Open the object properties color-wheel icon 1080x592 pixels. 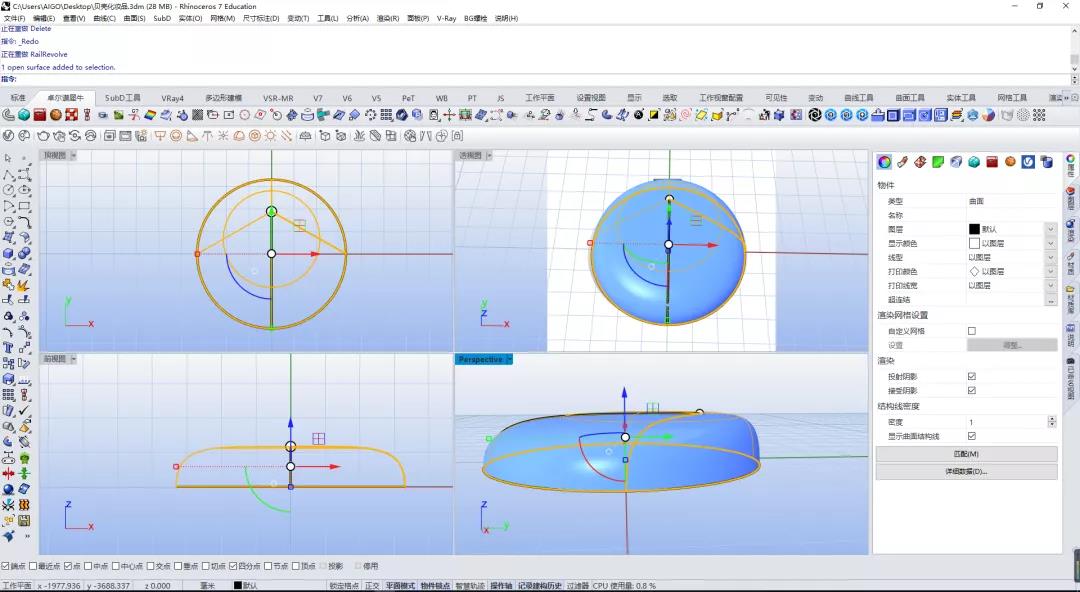[x=884, y=162]
